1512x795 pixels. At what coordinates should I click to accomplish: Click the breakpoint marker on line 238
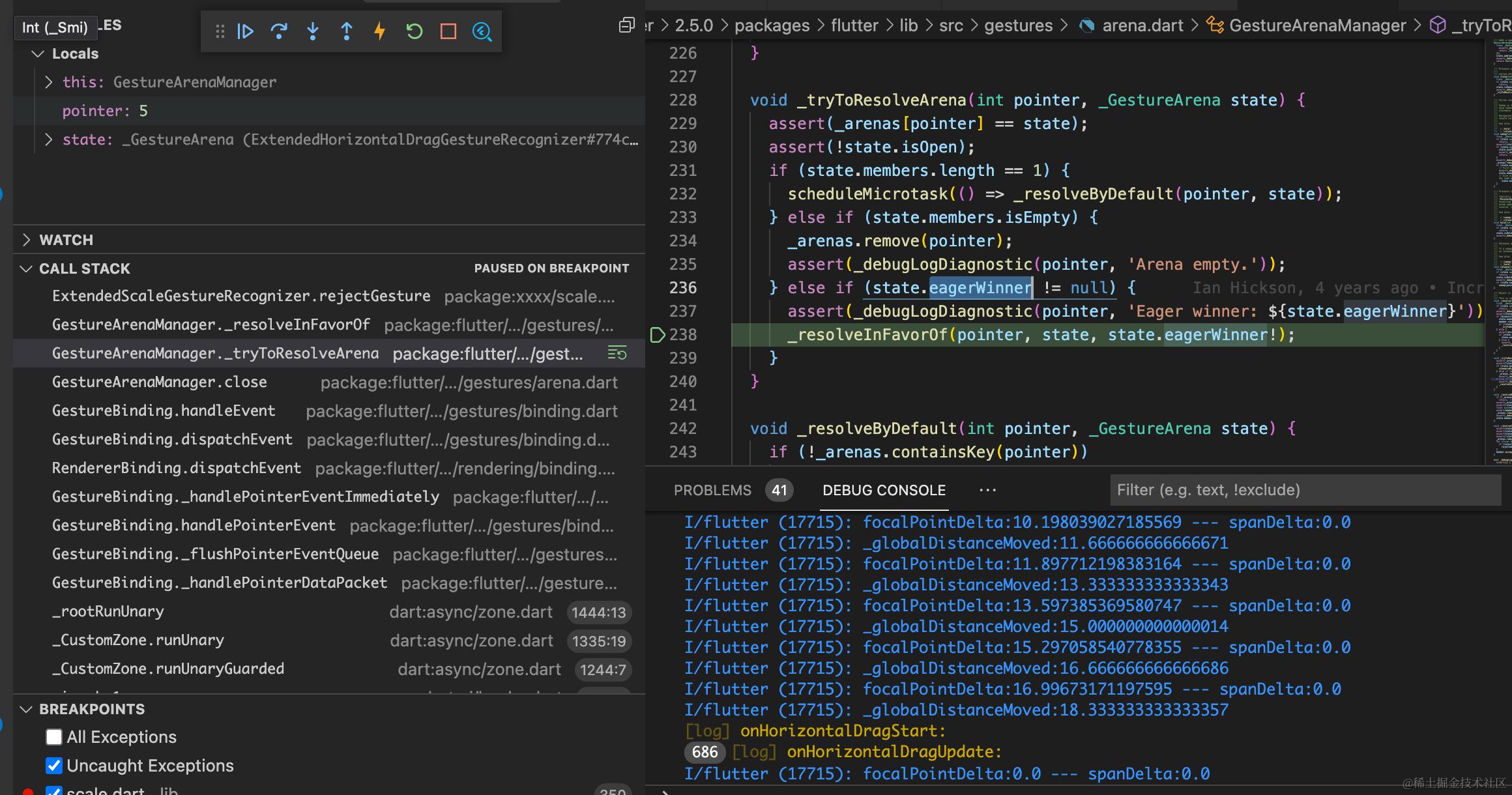658,335
